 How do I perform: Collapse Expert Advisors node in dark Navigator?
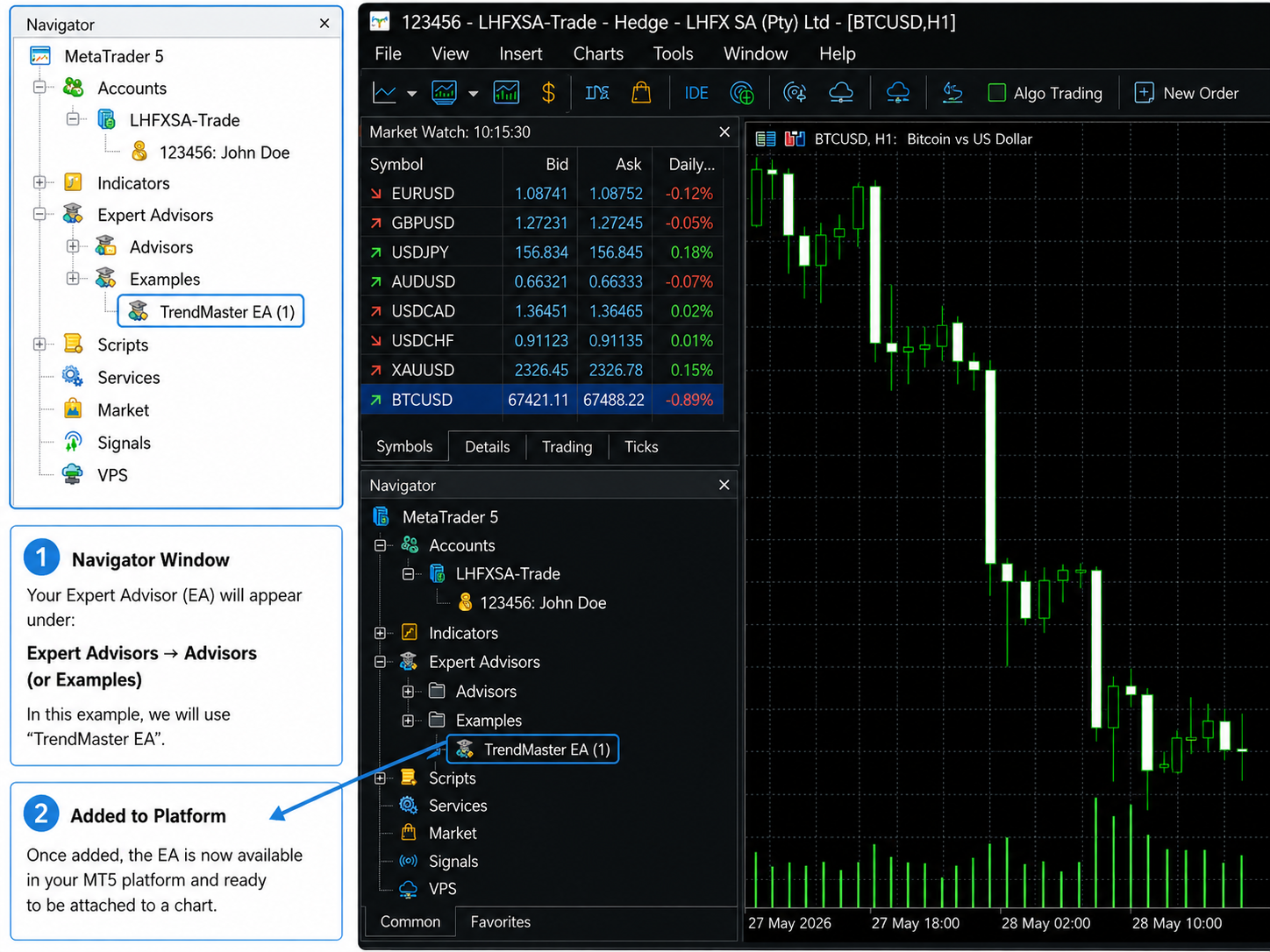(380, 662)
